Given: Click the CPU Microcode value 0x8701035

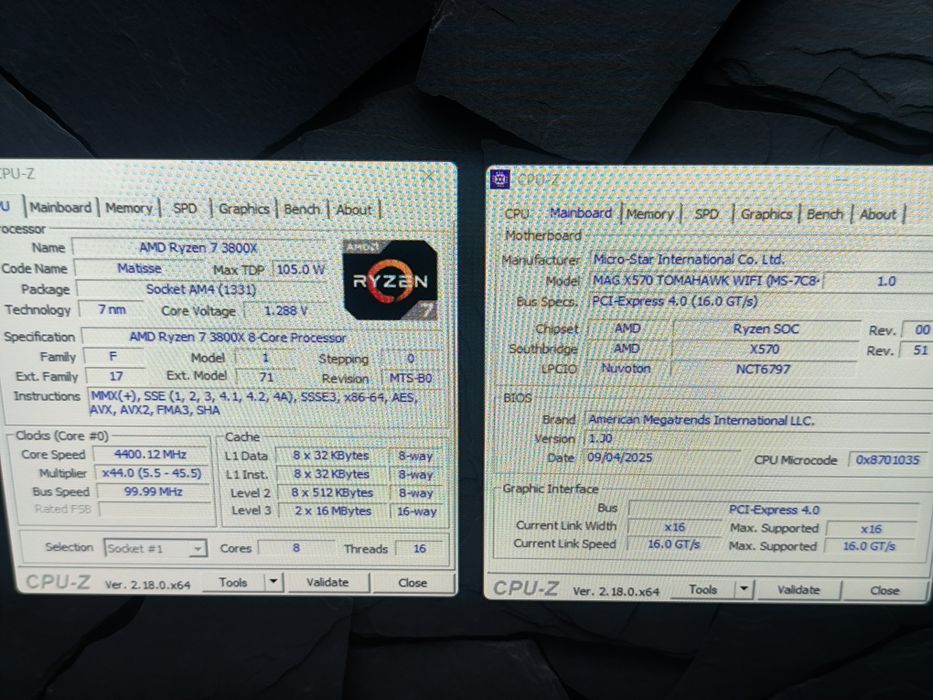Looking at the screenshot, I should (887, 460).
